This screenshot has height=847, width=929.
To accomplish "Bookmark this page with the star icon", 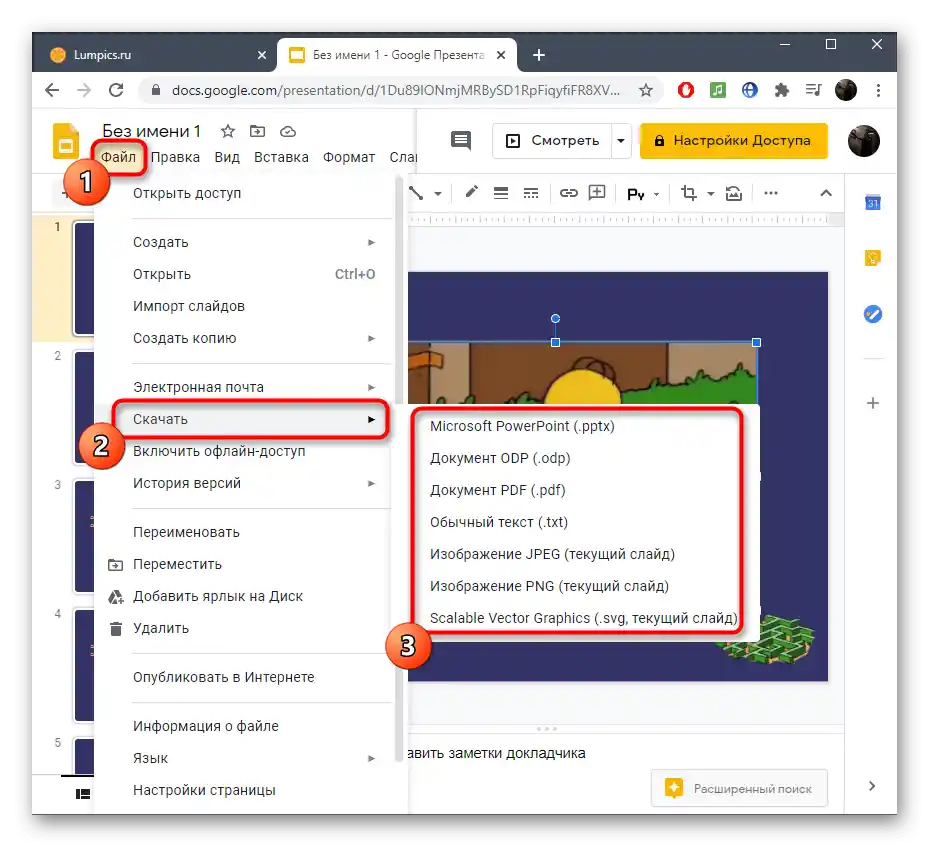I will pyautogui.click(x=646, y=90).
